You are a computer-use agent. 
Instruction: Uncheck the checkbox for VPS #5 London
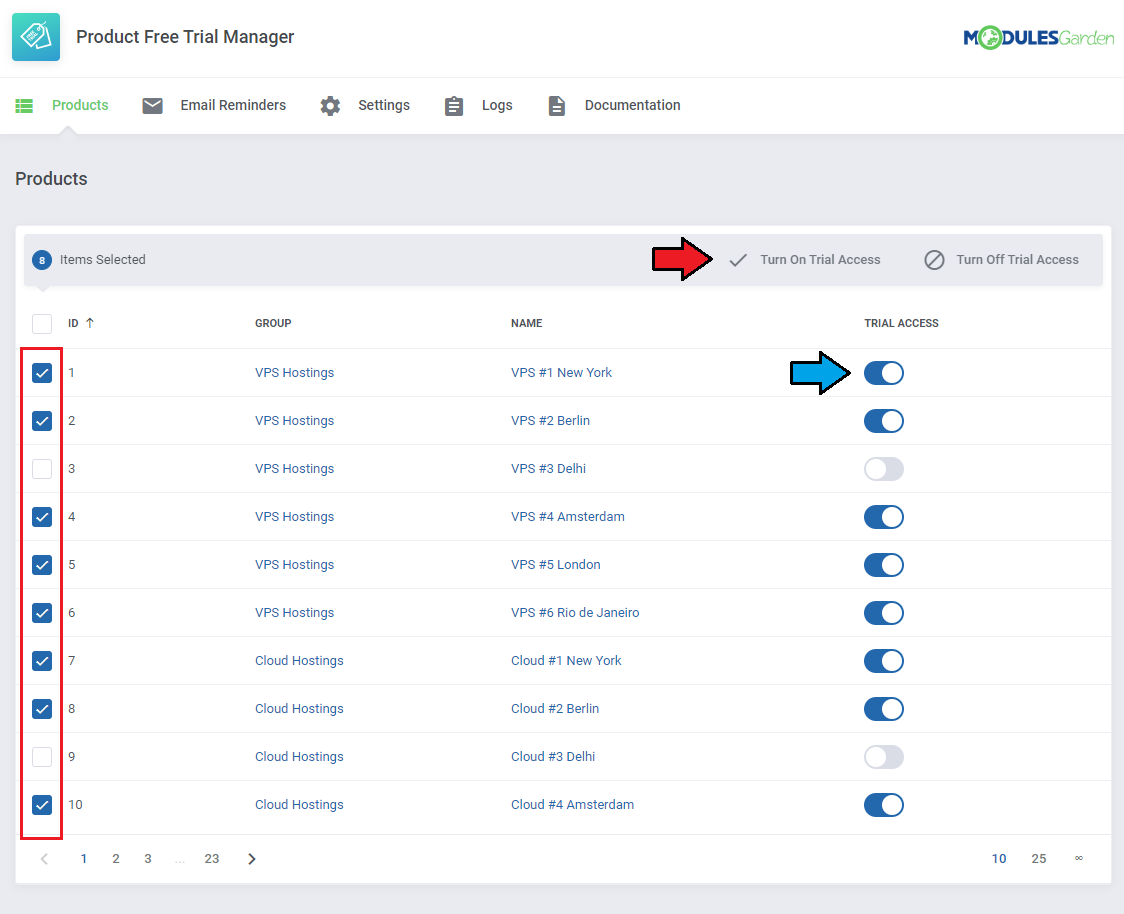pos(42,565)
